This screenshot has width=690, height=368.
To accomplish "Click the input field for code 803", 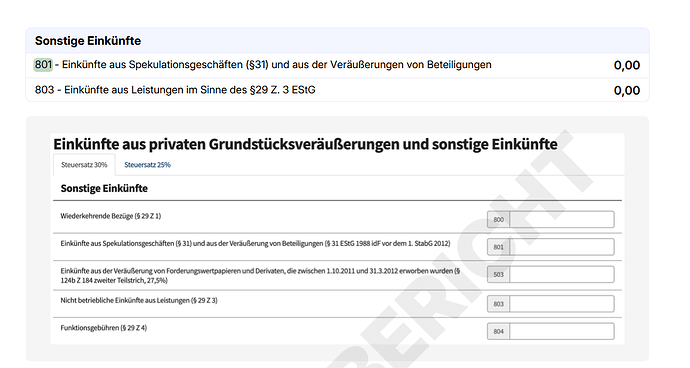I will click(562, 304).
